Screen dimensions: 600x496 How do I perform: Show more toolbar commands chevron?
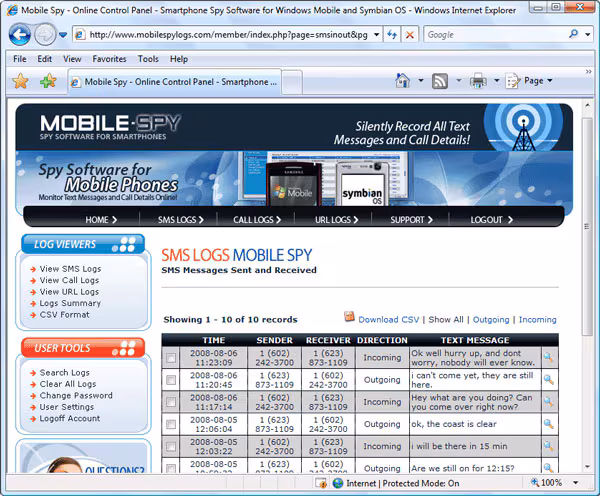tap(589, 72)
